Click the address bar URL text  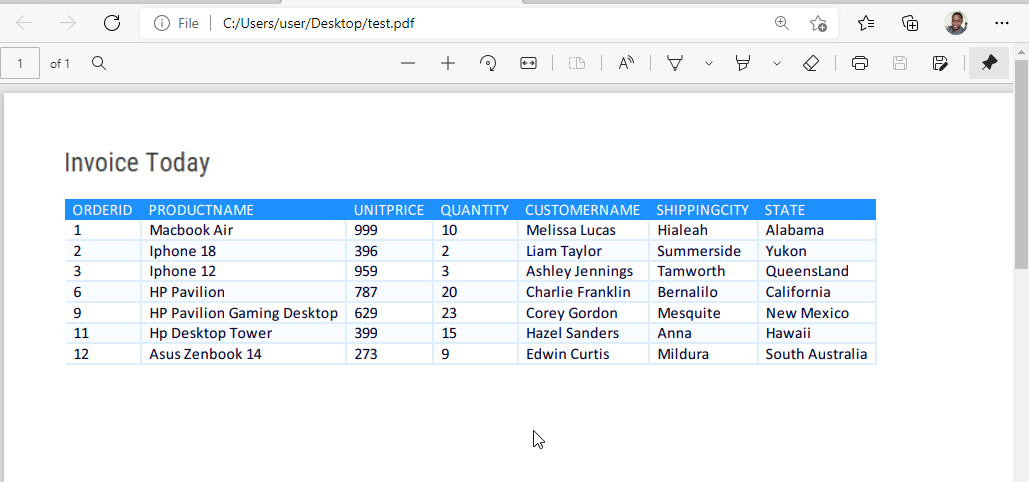pyautogui.click(x=318, y=24)
